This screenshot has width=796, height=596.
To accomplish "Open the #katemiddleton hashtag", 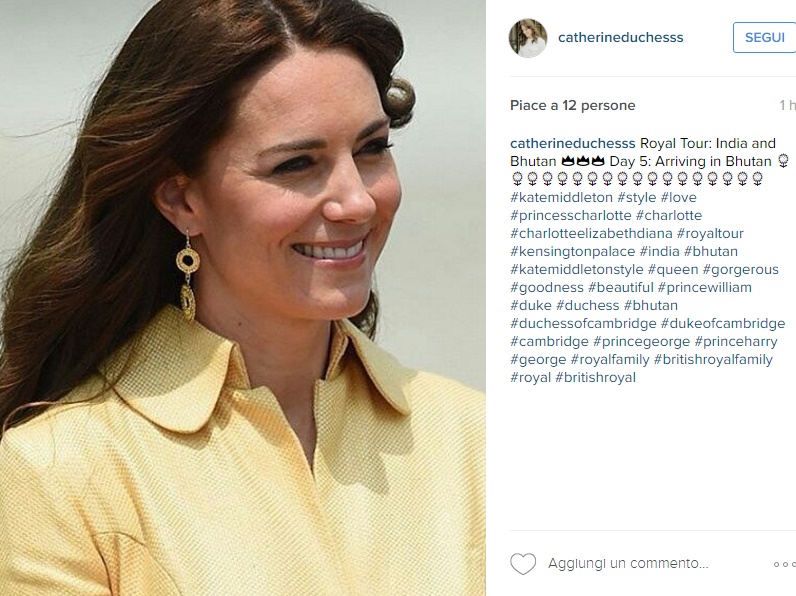I will point(561,197).
